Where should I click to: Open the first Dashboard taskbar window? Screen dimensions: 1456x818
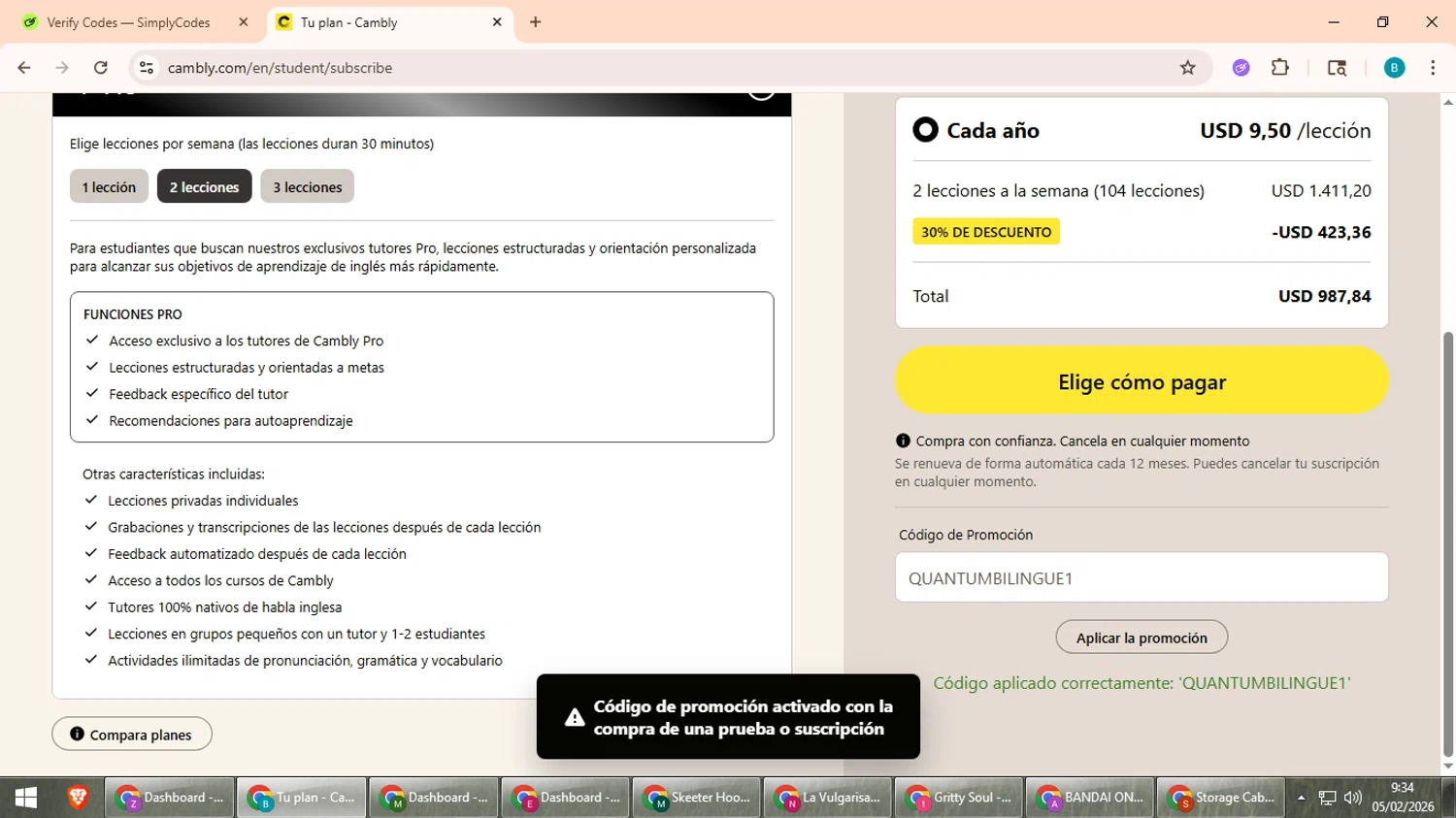pos(170,798)
